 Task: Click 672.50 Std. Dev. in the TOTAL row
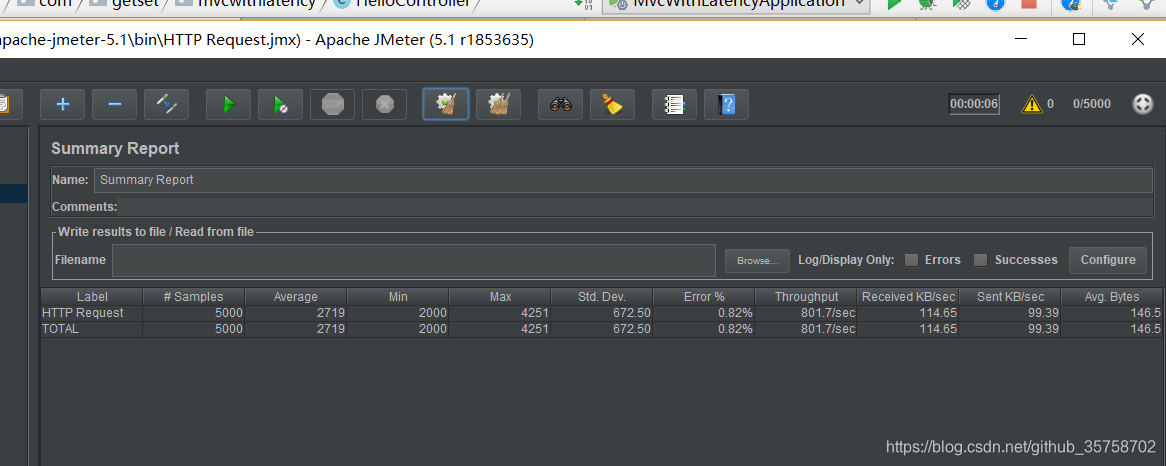click(x=631, y=329)
